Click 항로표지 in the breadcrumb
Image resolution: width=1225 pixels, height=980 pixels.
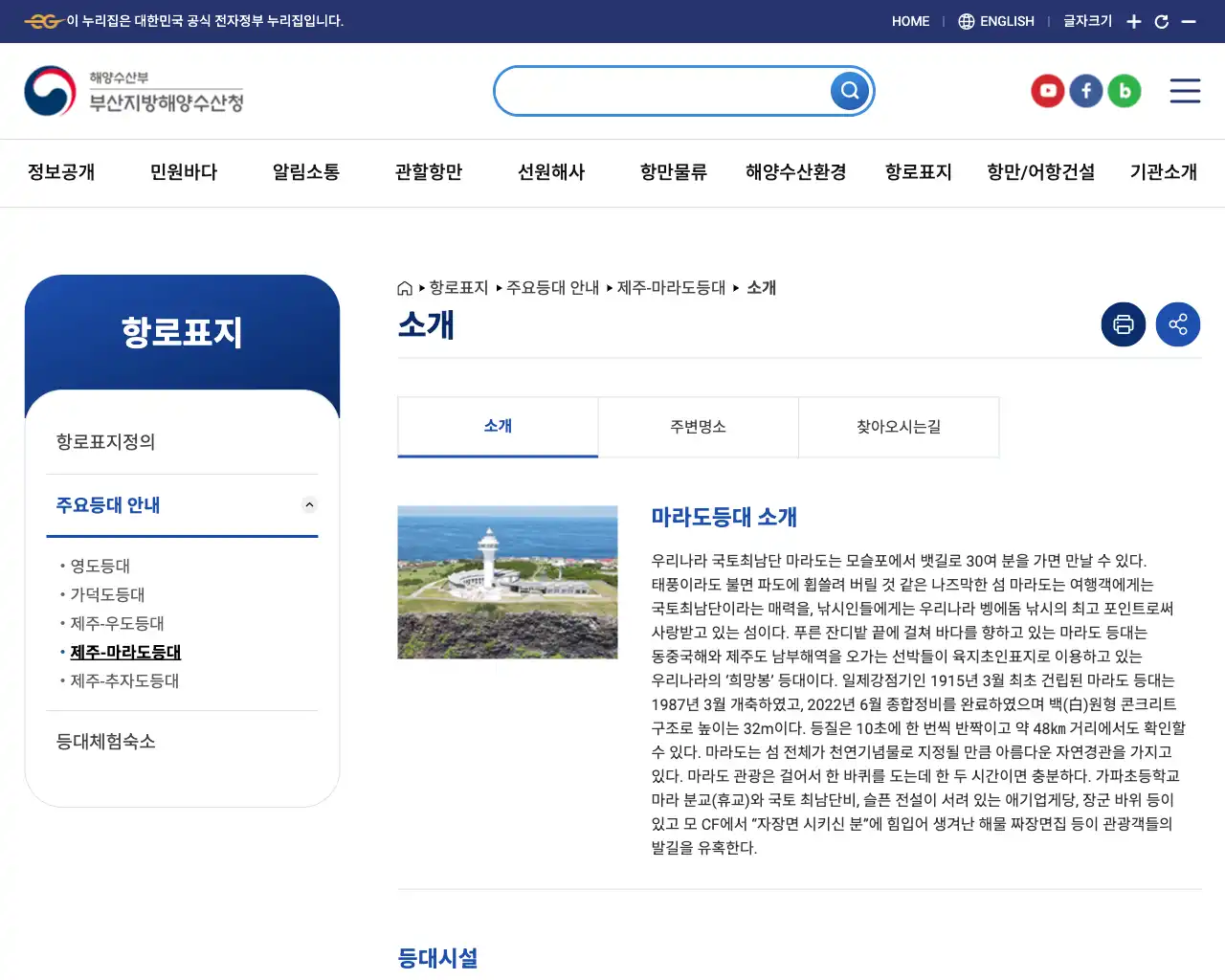pos(459,288)
